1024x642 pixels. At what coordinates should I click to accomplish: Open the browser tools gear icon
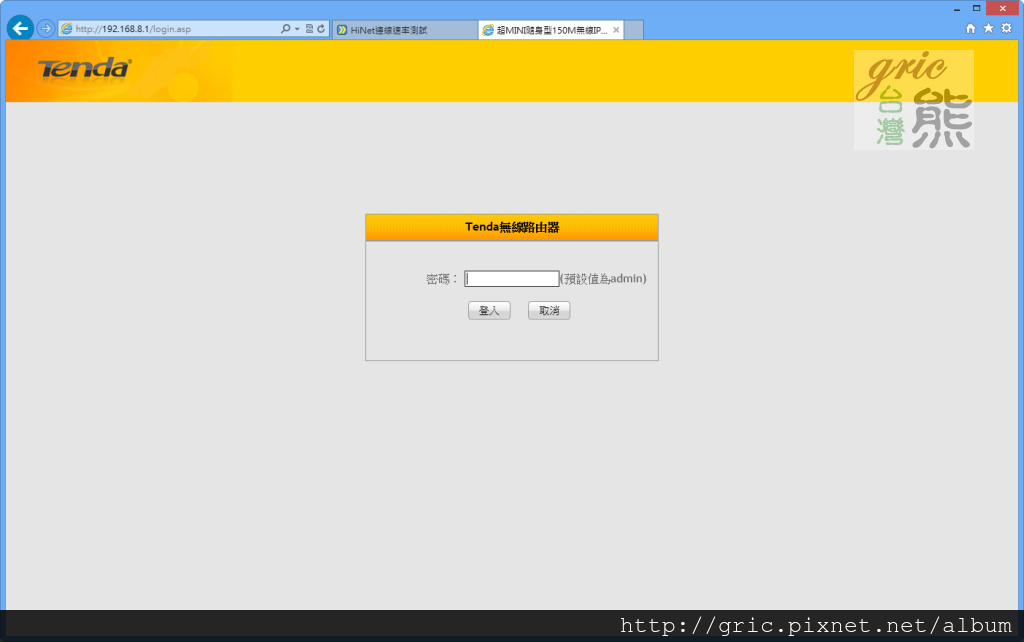[1006, 28]
